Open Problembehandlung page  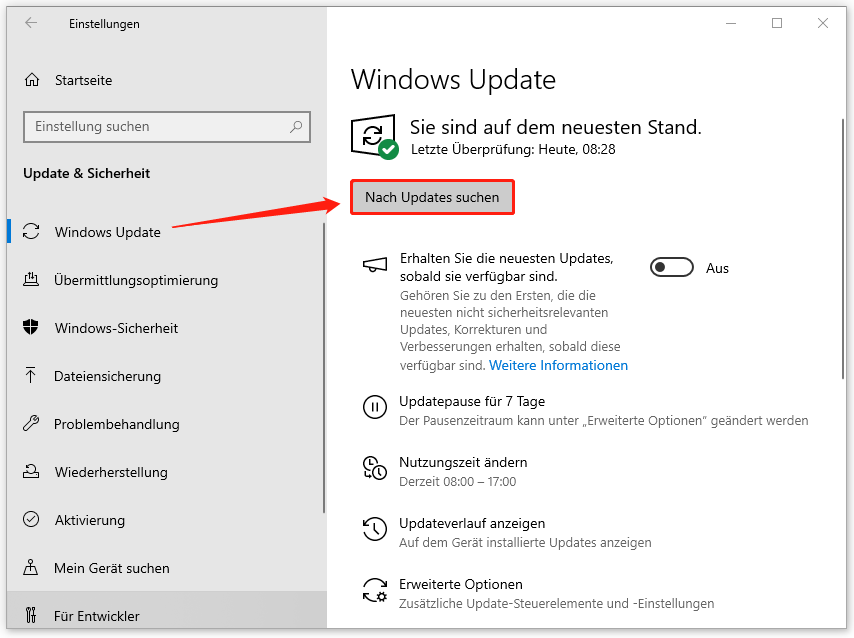(x=167, y=423)
